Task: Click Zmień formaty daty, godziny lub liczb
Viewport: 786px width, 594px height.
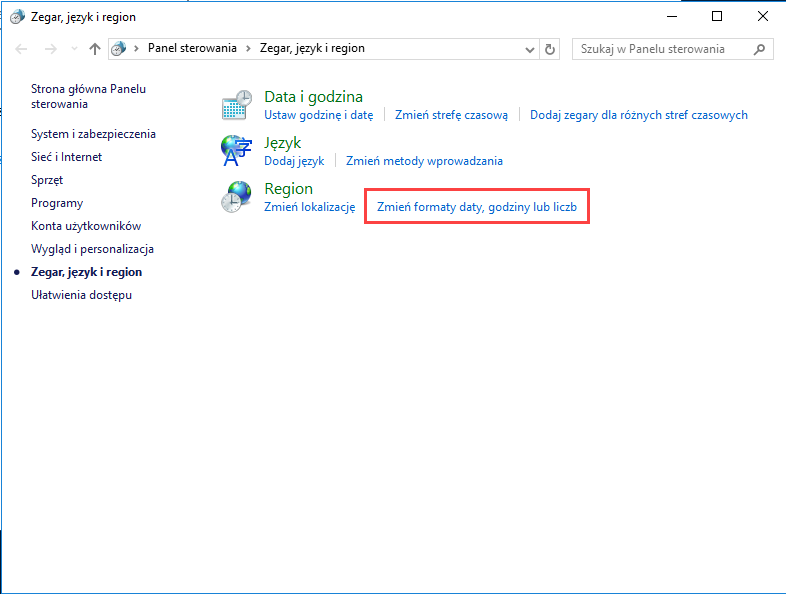Action: coord(476,207)
